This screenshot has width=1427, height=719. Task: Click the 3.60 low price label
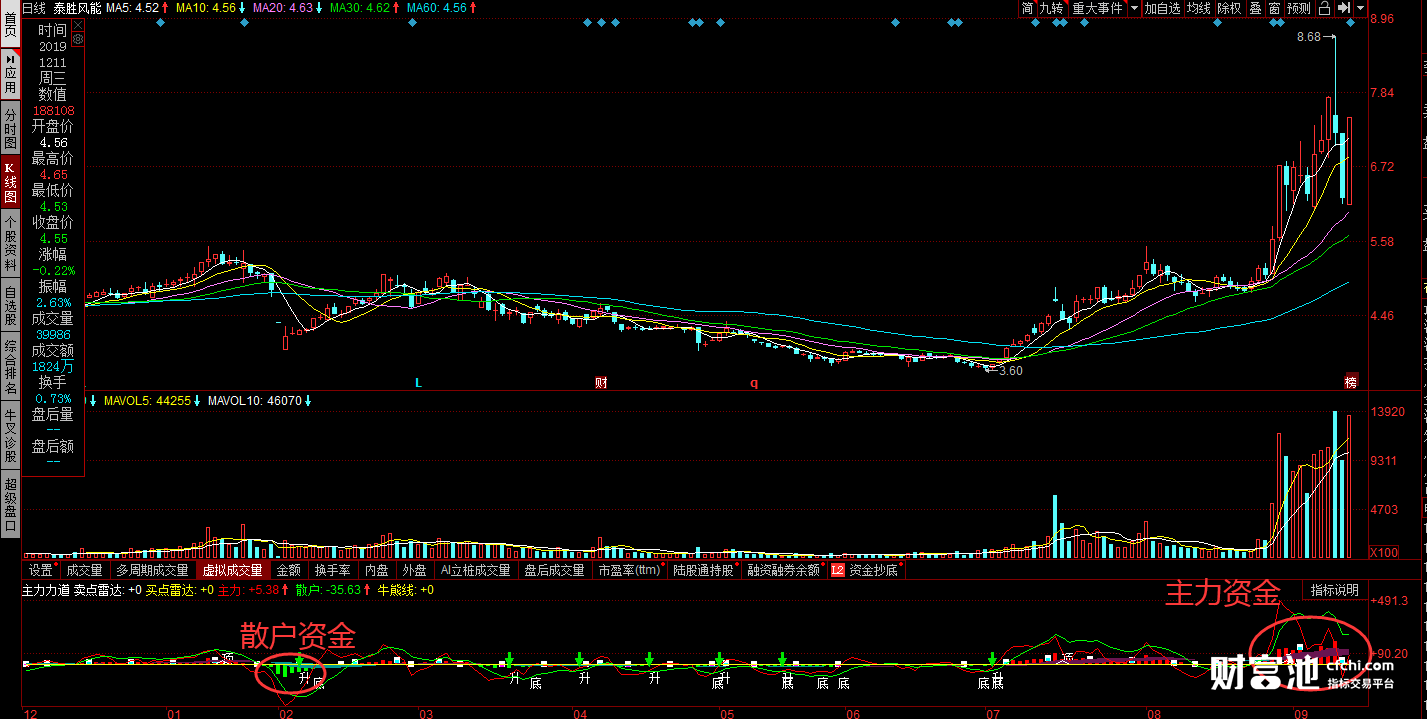(1011, 370)
